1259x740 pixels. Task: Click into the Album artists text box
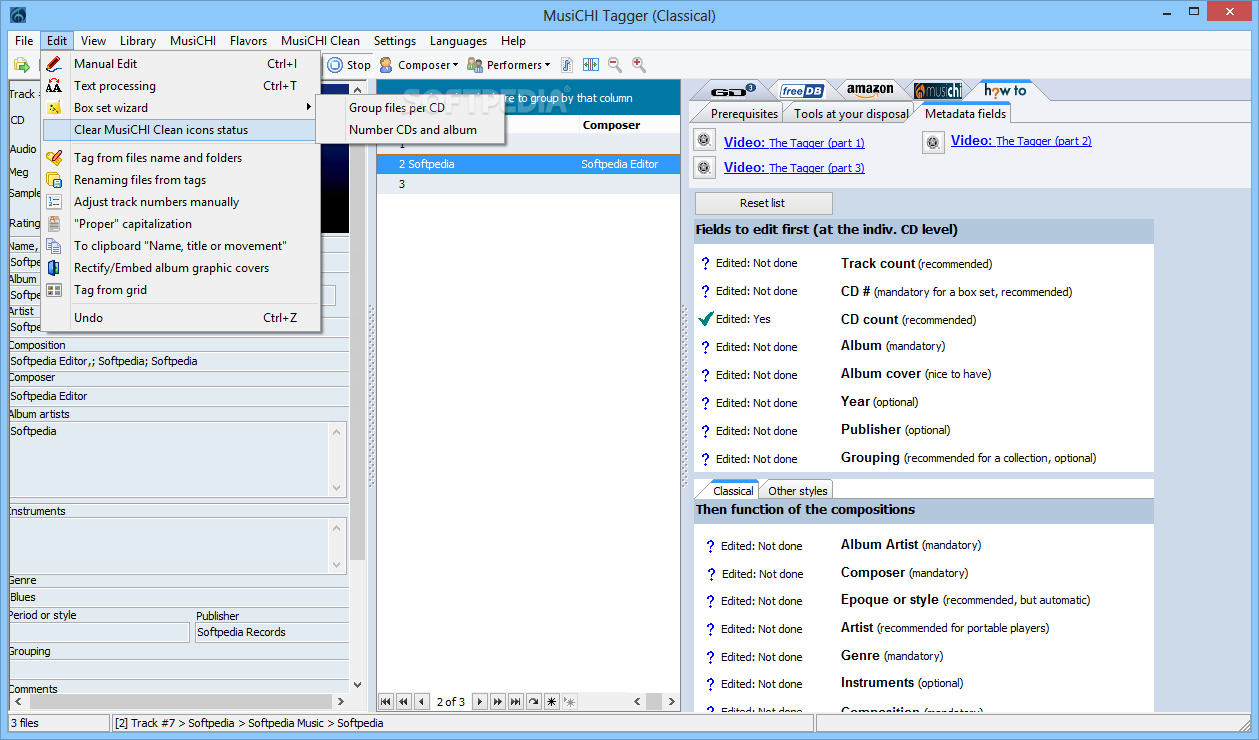[168, 460]
